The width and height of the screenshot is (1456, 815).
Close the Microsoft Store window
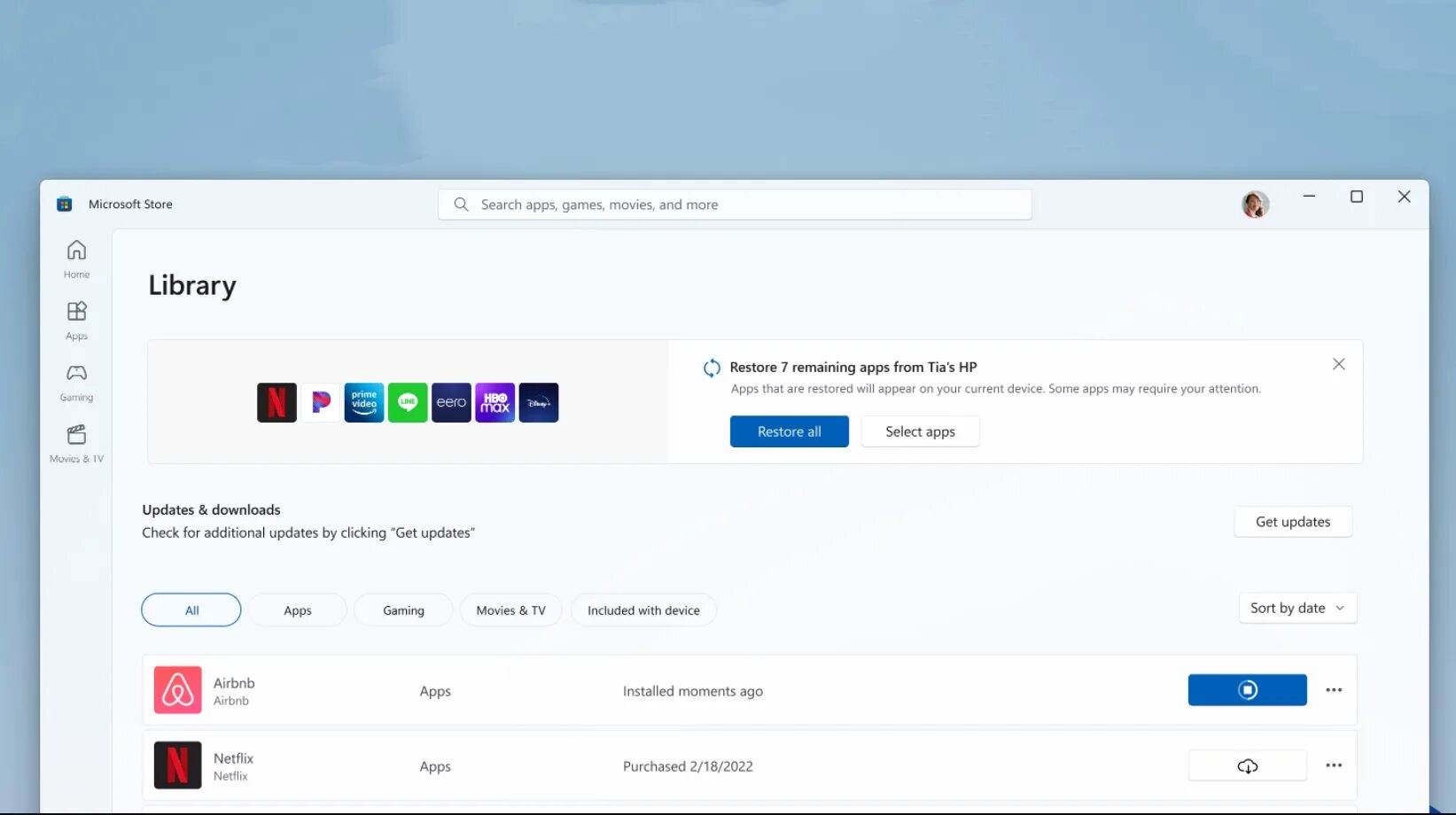point(1404,197)
